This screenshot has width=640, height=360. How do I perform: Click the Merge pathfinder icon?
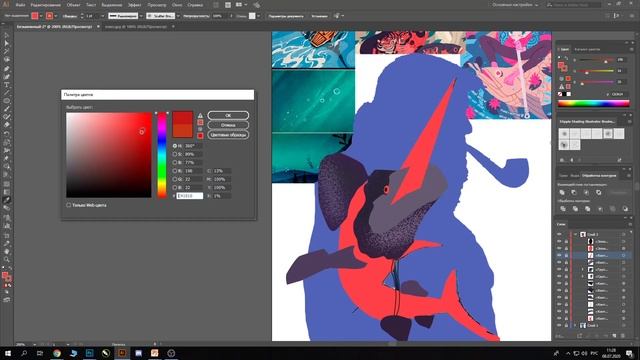pyautogui.click(x=587, y=209)
